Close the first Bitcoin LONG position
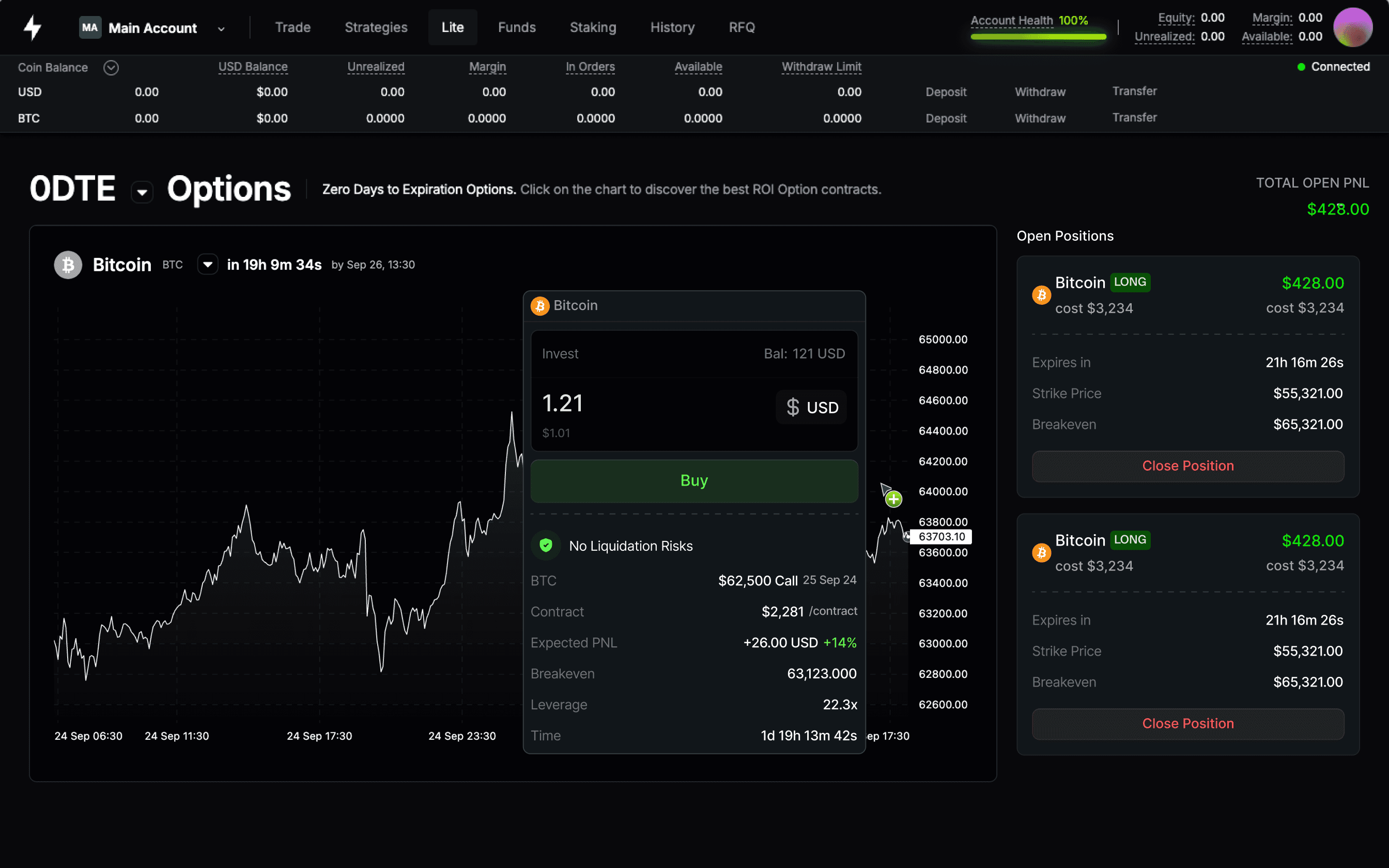The height and width of the screenshot is (868, 1389). pyautogui.click(x=1187, y=466)
